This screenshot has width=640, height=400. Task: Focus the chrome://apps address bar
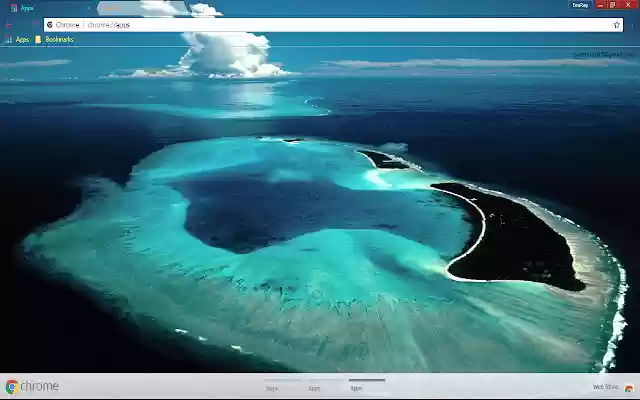333,25
